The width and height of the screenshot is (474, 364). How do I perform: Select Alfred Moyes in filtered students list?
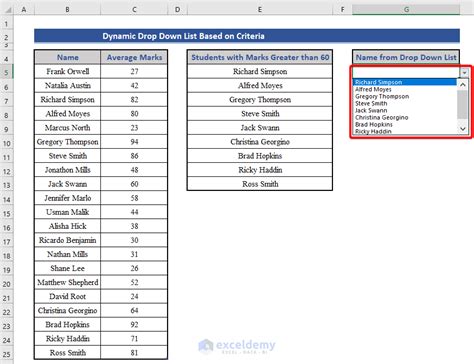(260, 85)
